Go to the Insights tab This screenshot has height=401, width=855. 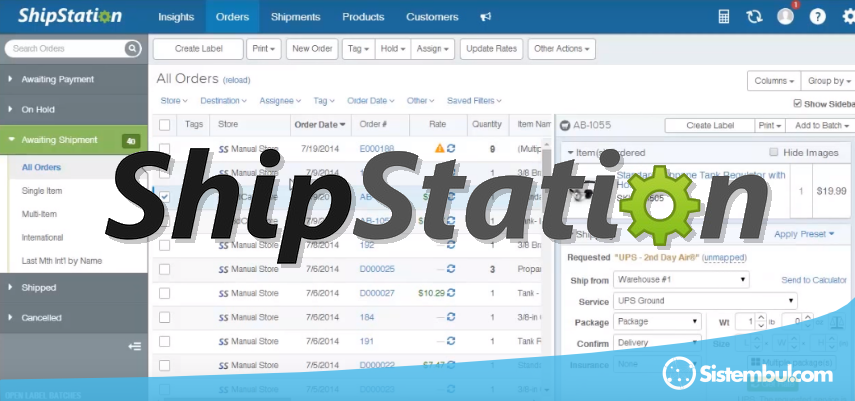tap(176, 17)
